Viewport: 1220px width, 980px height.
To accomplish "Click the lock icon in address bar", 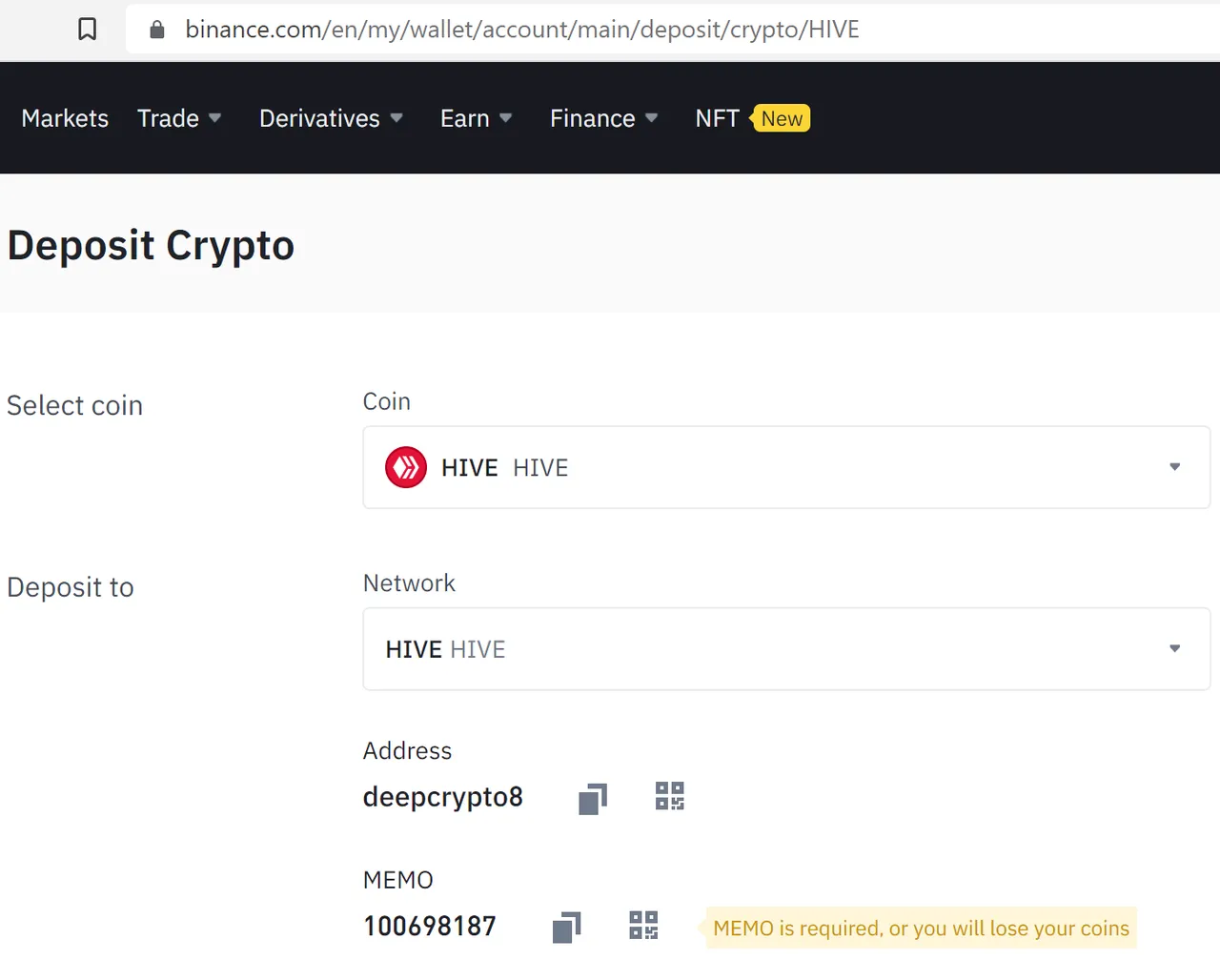I will 157,30.
